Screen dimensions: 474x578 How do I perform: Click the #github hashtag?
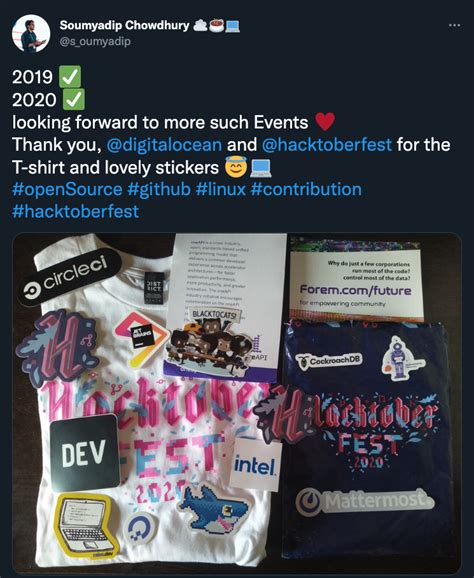[159, 189]
